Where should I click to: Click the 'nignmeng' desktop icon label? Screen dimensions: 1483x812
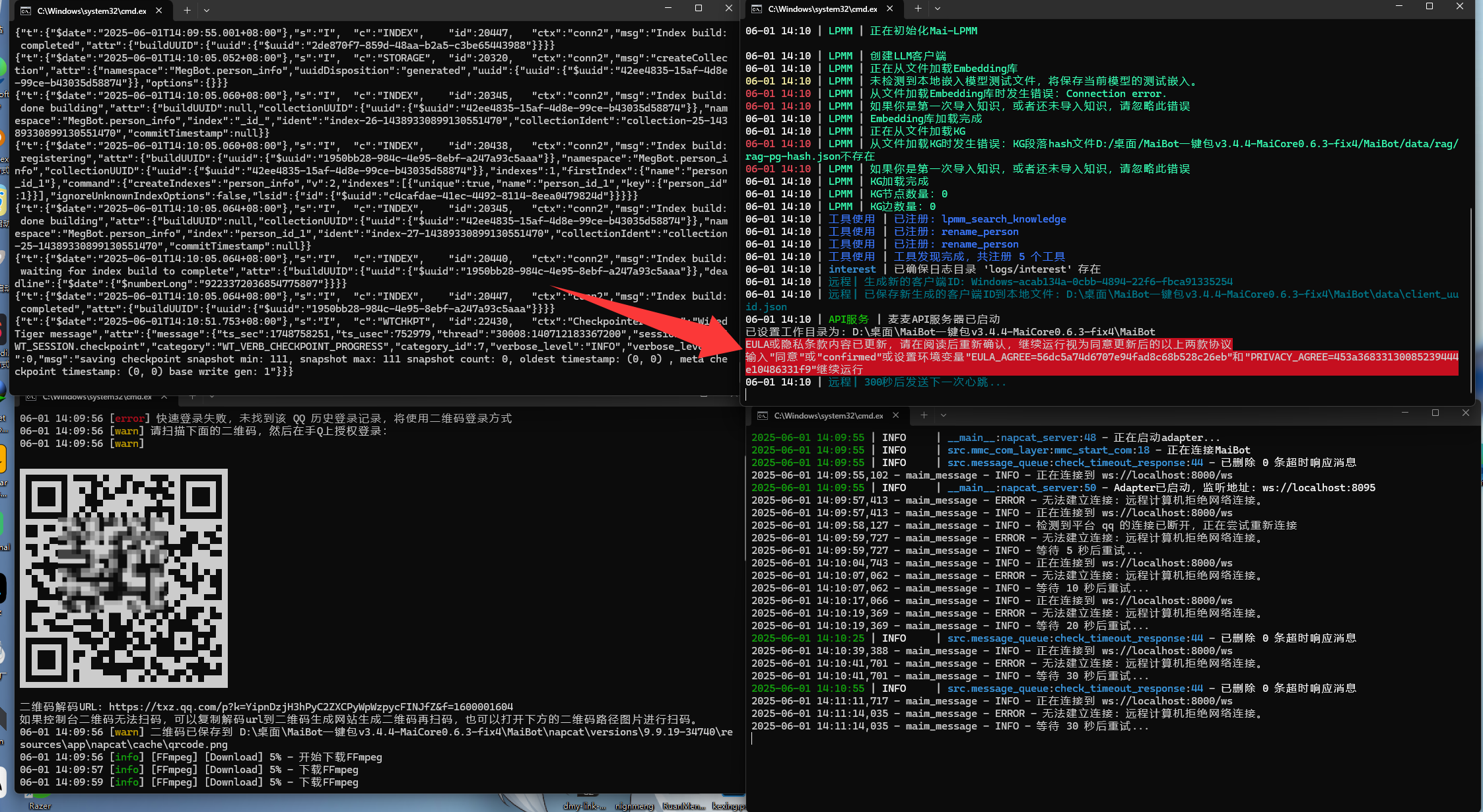click(634, 806)
